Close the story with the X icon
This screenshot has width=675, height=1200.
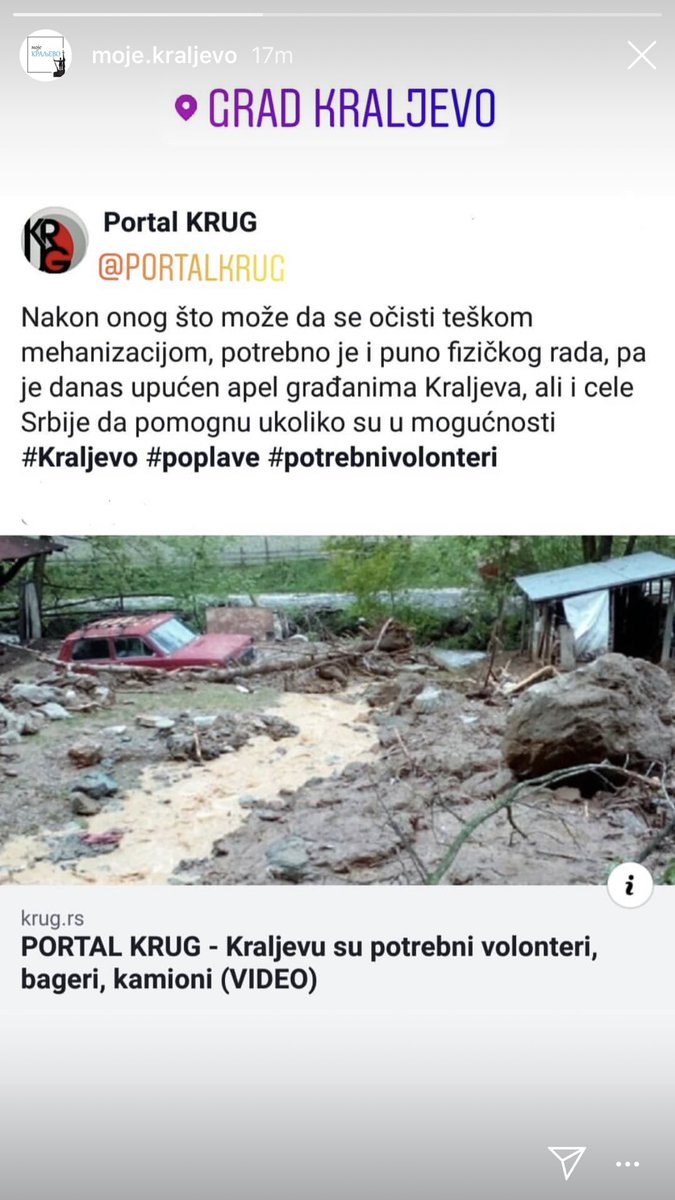pyautogui.click(x=642, y=55)
